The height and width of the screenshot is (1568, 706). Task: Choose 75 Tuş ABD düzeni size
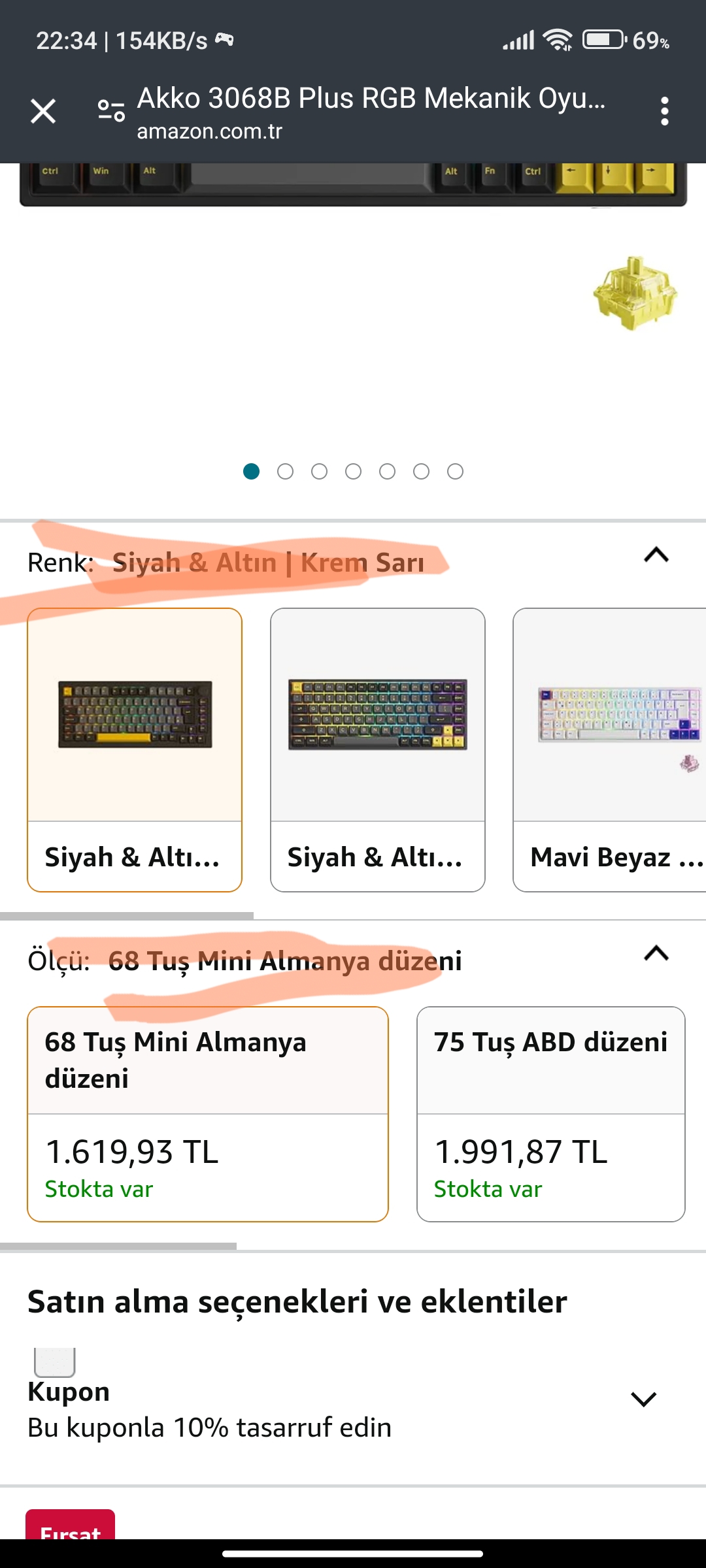(550, 1113)
